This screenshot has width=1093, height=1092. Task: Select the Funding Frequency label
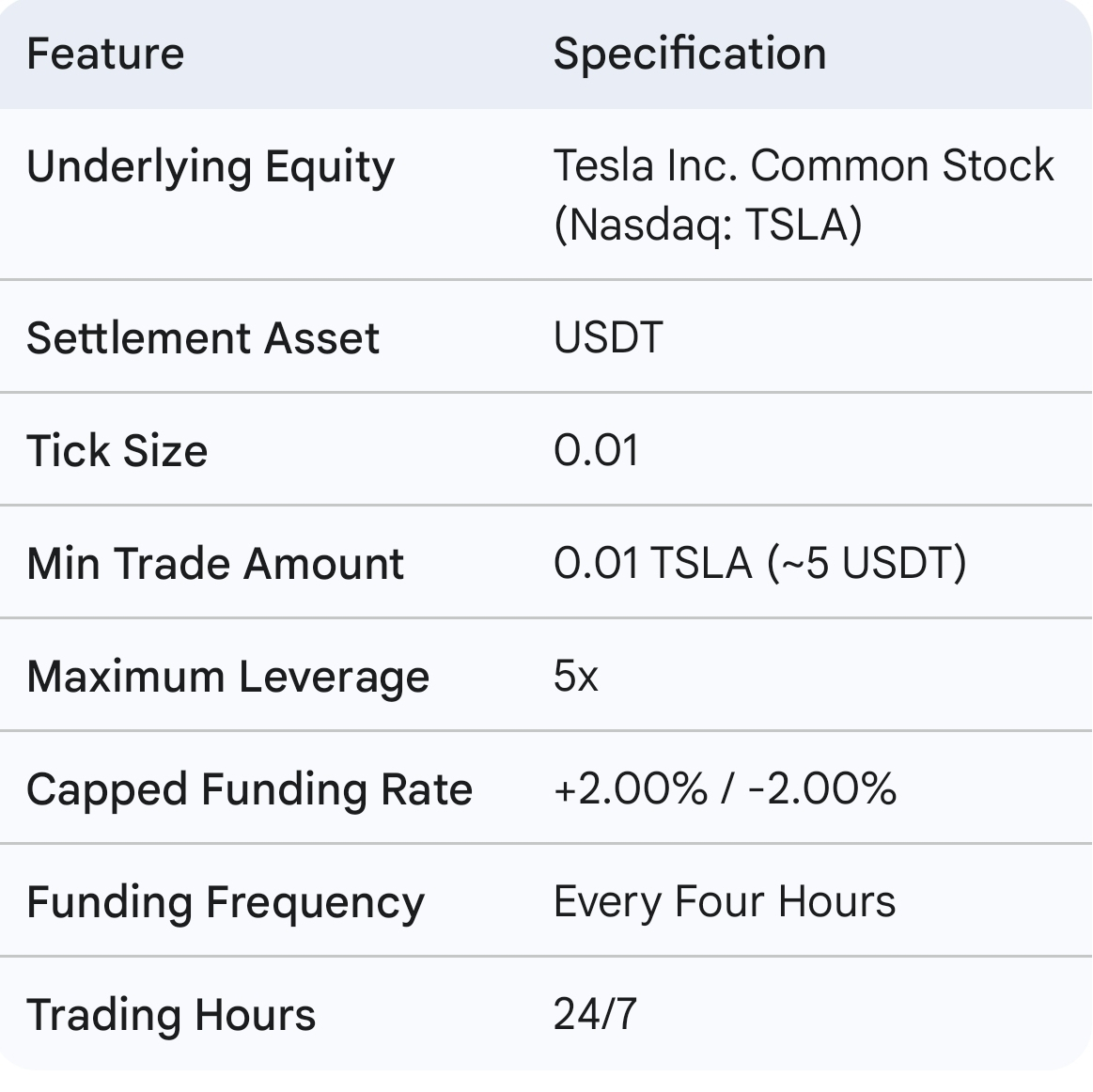(226, 902)
